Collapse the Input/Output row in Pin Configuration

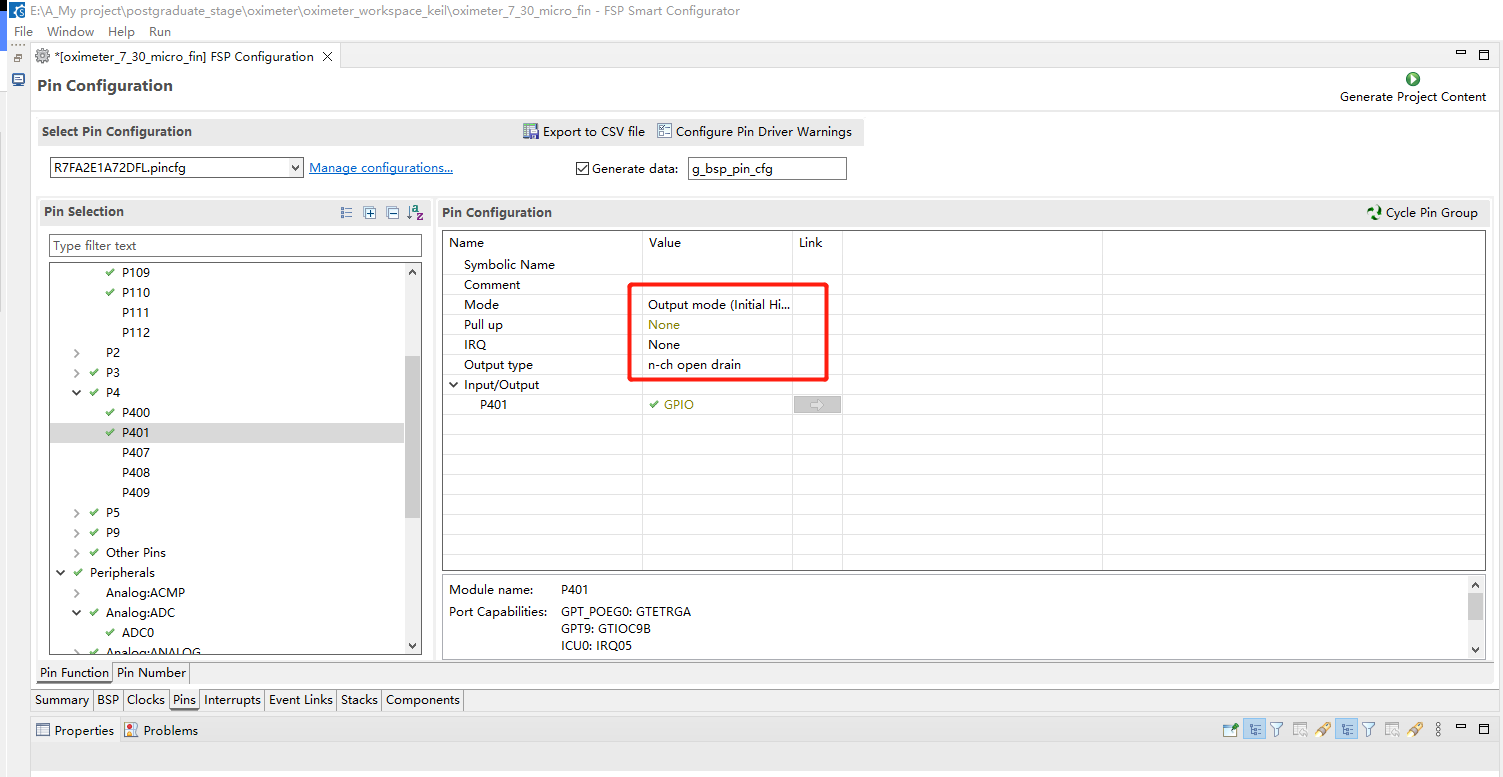coord(455,385)
